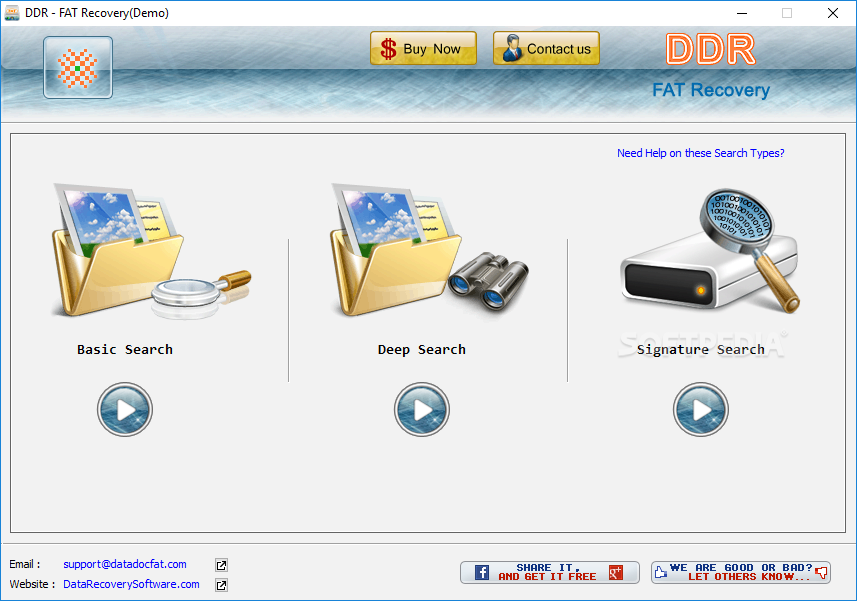
Task: Click the Signature Search label
Action: click(700, 350)
